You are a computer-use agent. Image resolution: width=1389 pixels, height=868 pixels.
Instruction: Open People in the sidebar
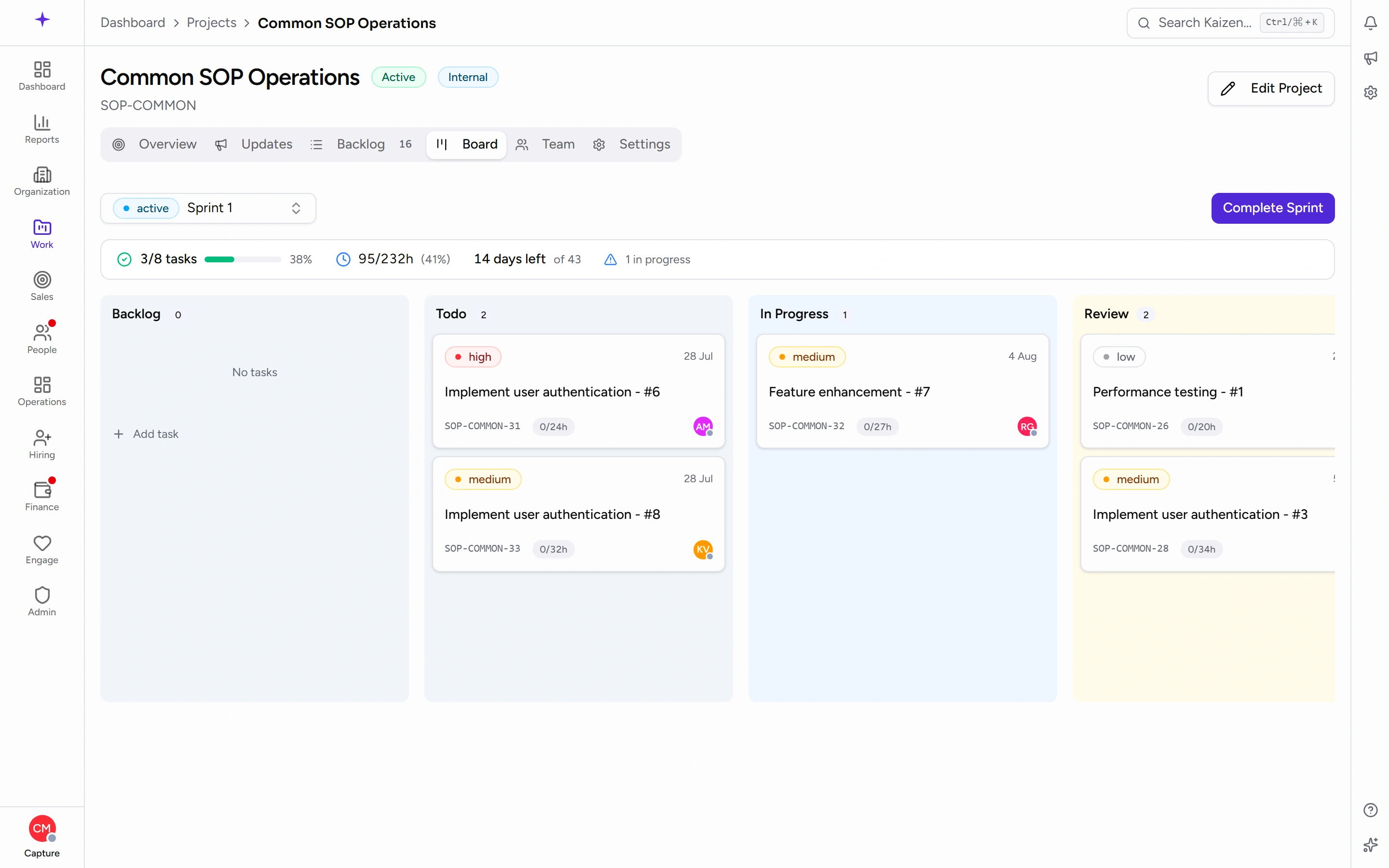42,339
